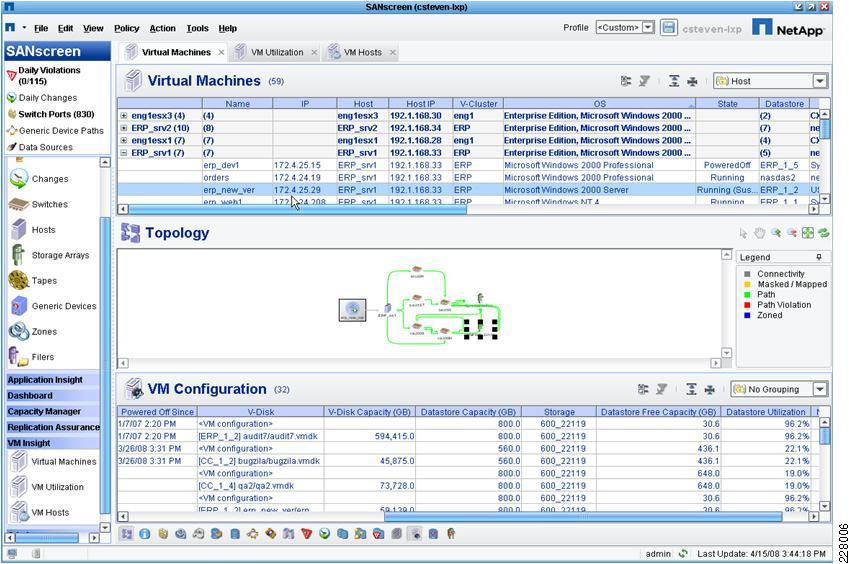Click red Path Violation swatch in Legend

tap(747, 305)
